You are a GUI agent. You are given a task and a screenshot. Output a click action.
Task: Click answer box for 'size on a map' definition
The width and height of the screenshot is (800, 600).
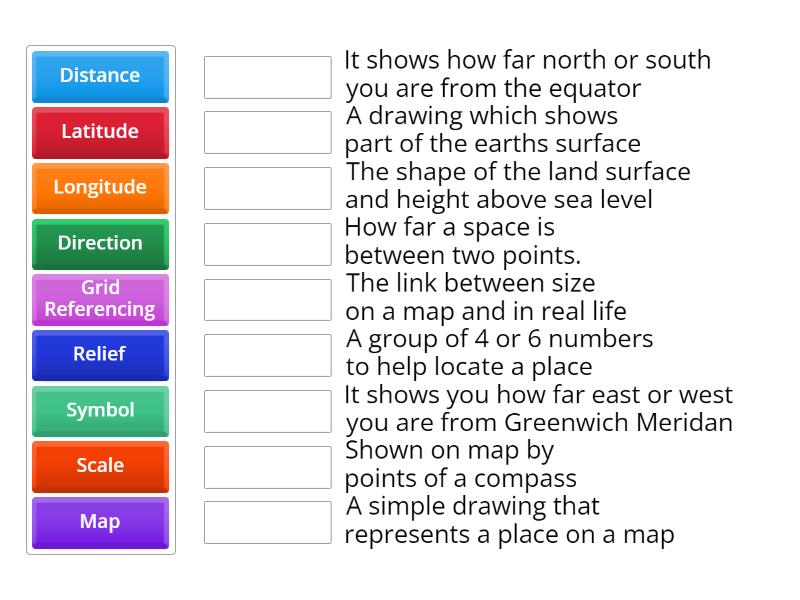(267, 299)
